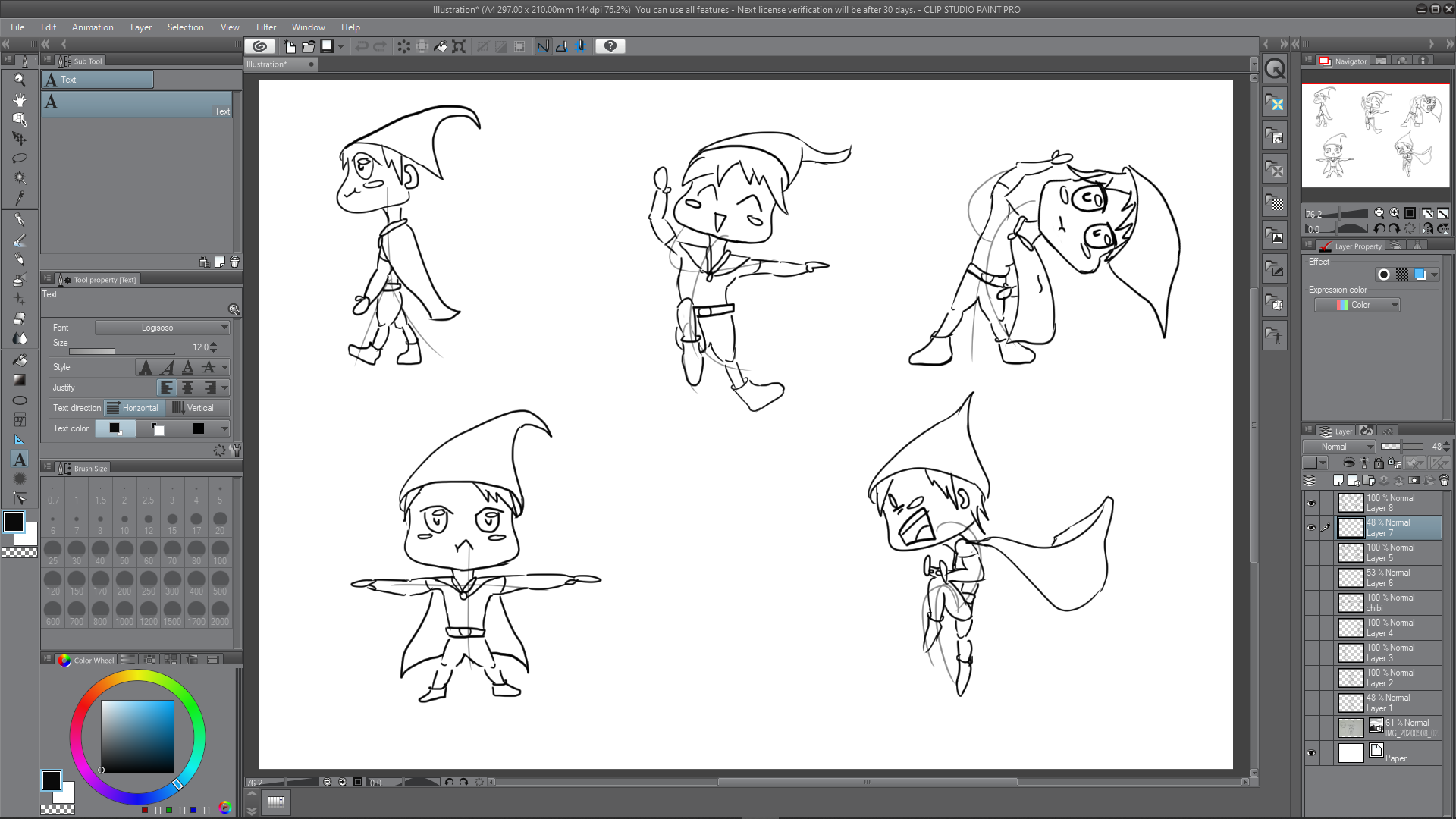
Task: Open the text color dropdown arrow
Action: click(224, 428)
